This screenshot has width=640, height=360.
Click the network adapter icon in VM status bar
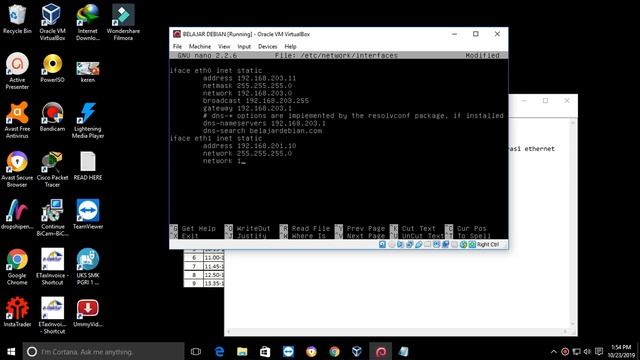click(409, 244)
